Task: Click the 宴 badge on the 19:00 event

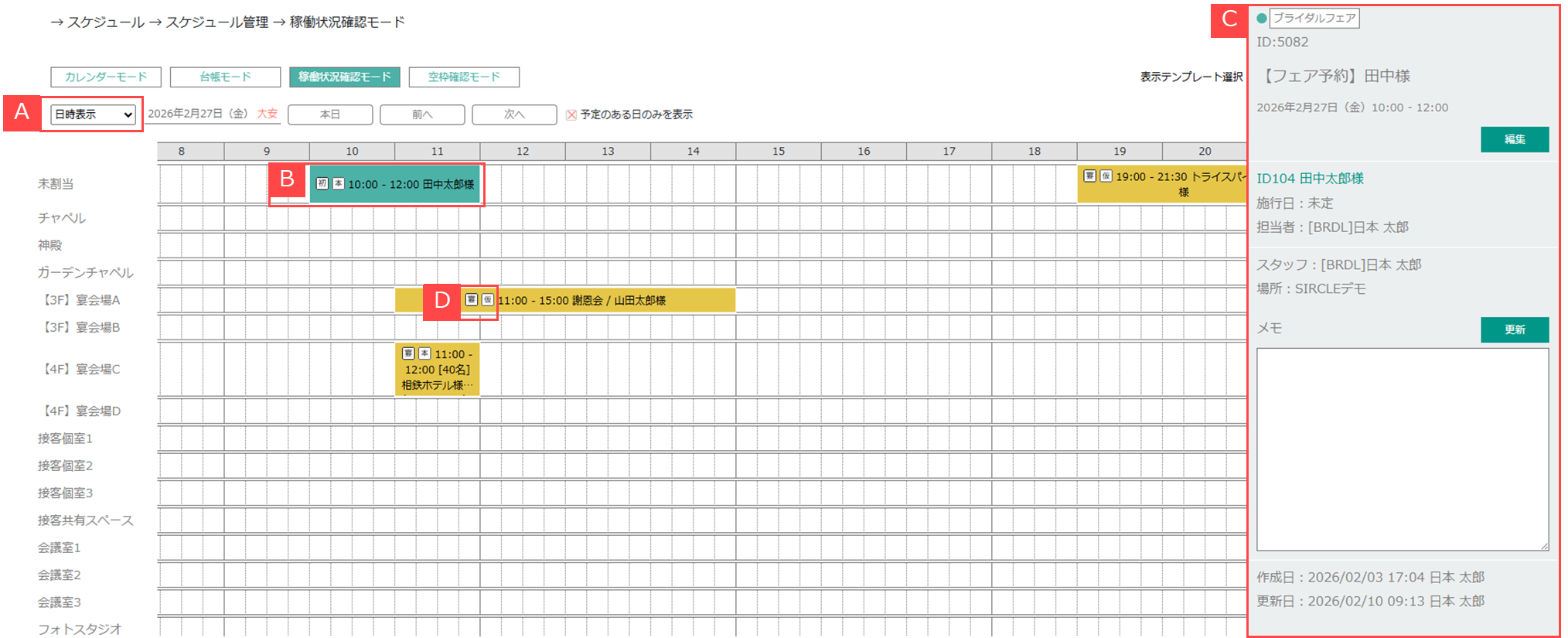Action: [1089, 176]
